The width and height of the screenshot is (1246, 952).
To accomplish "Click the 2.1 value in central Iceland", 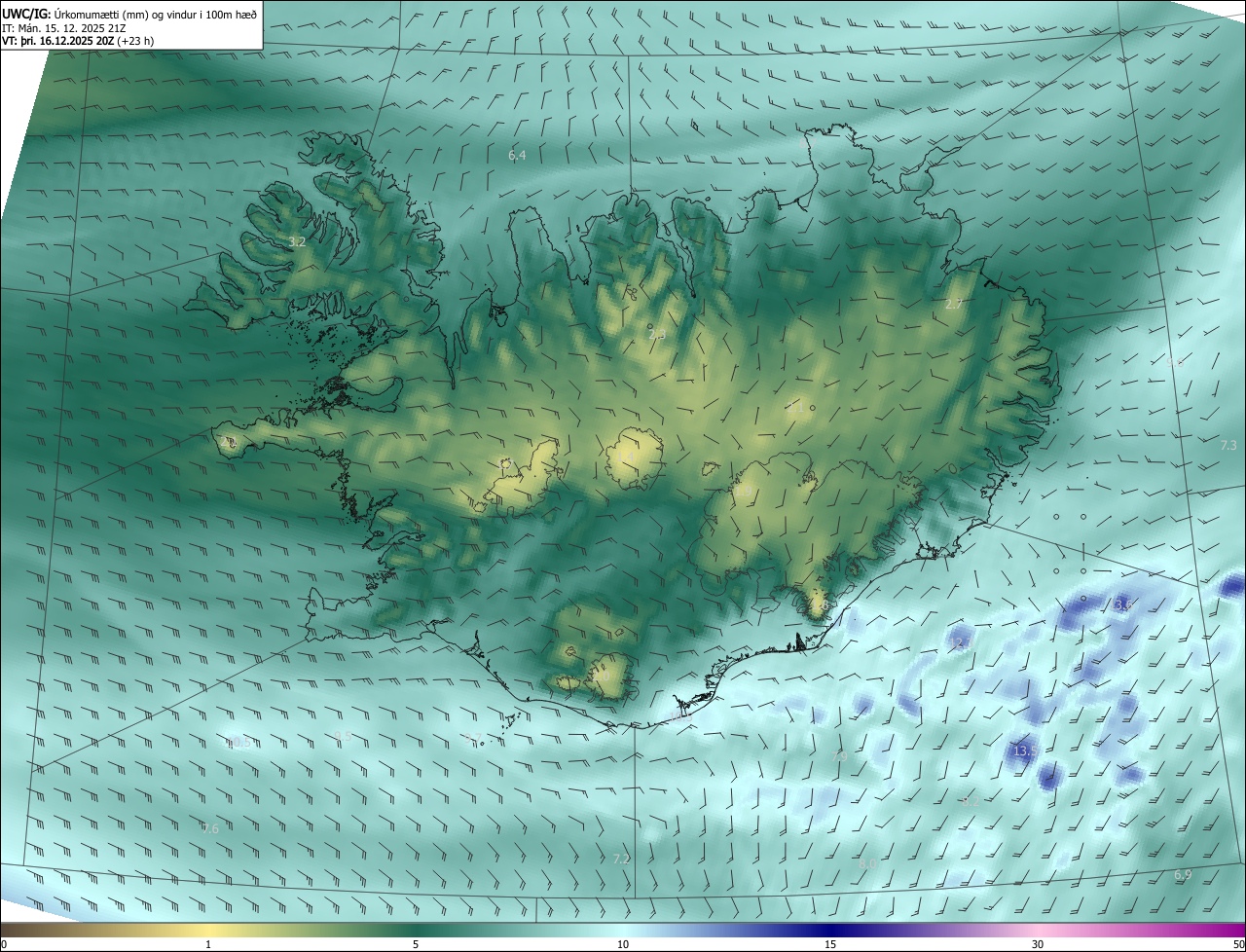I will click(795, 408).
